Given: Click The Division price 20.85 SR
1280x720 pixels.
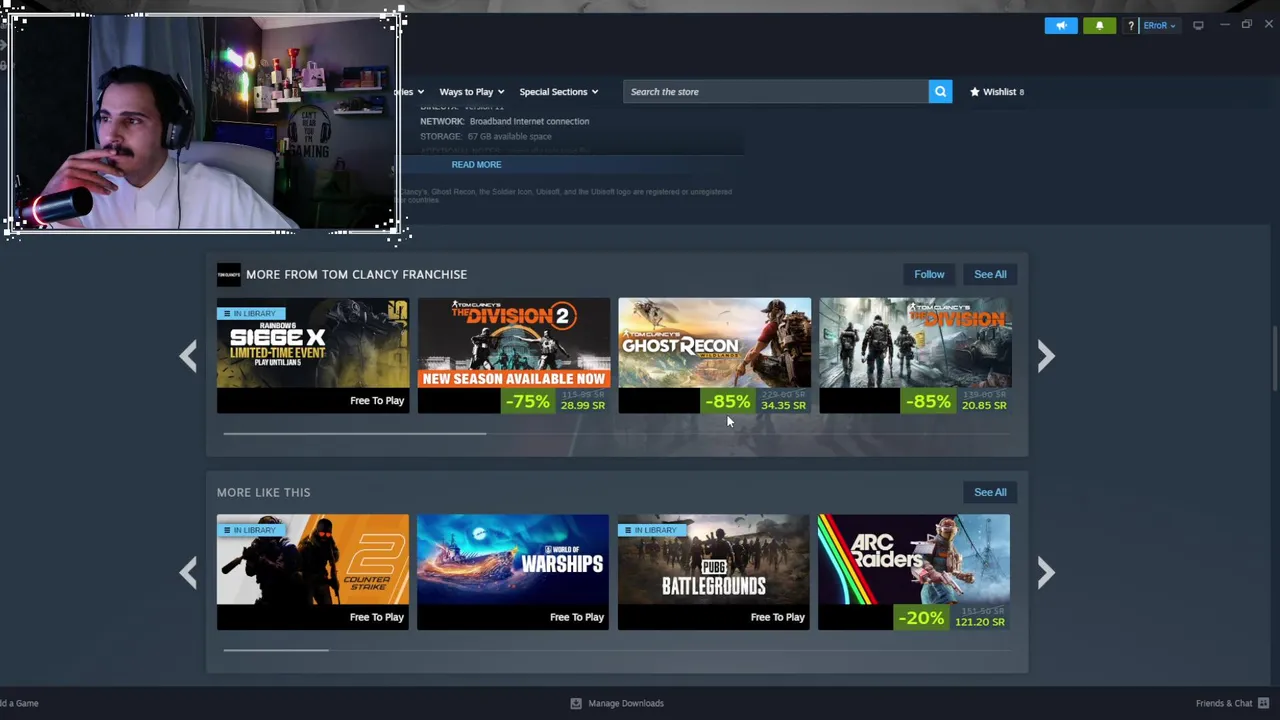Looking at the screenshot, I should [984, 405].
